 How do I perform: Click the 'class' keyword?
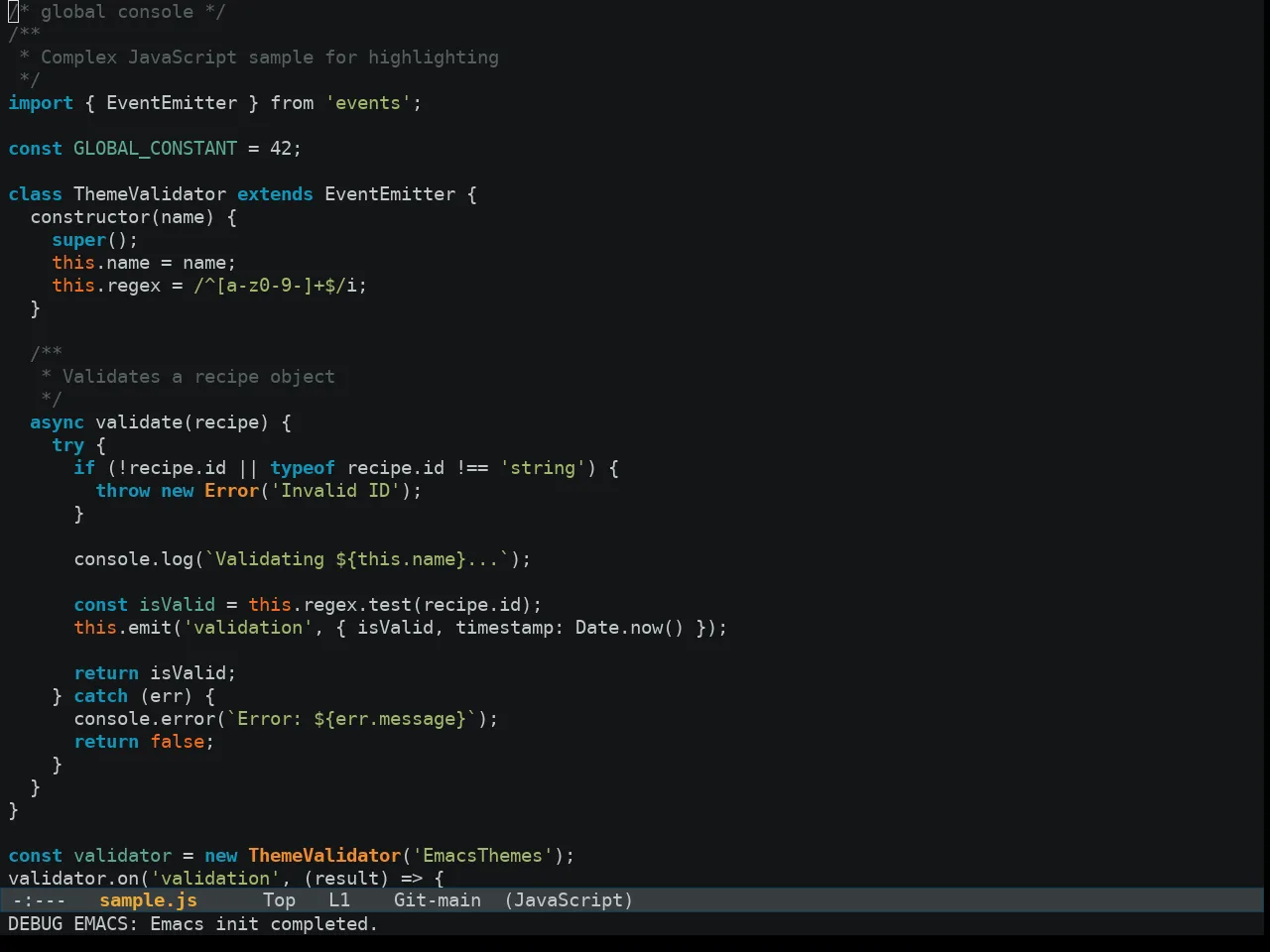(36, 194)
